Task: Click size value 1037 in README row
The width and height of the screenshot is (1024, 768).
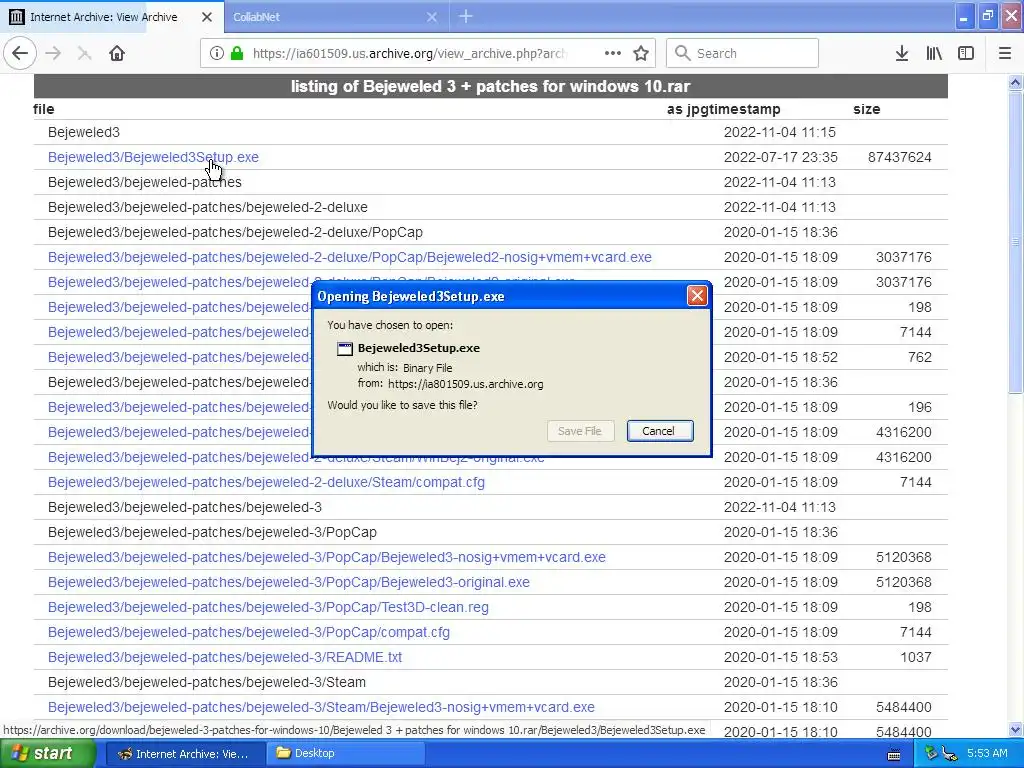Action: click(916, 657)
